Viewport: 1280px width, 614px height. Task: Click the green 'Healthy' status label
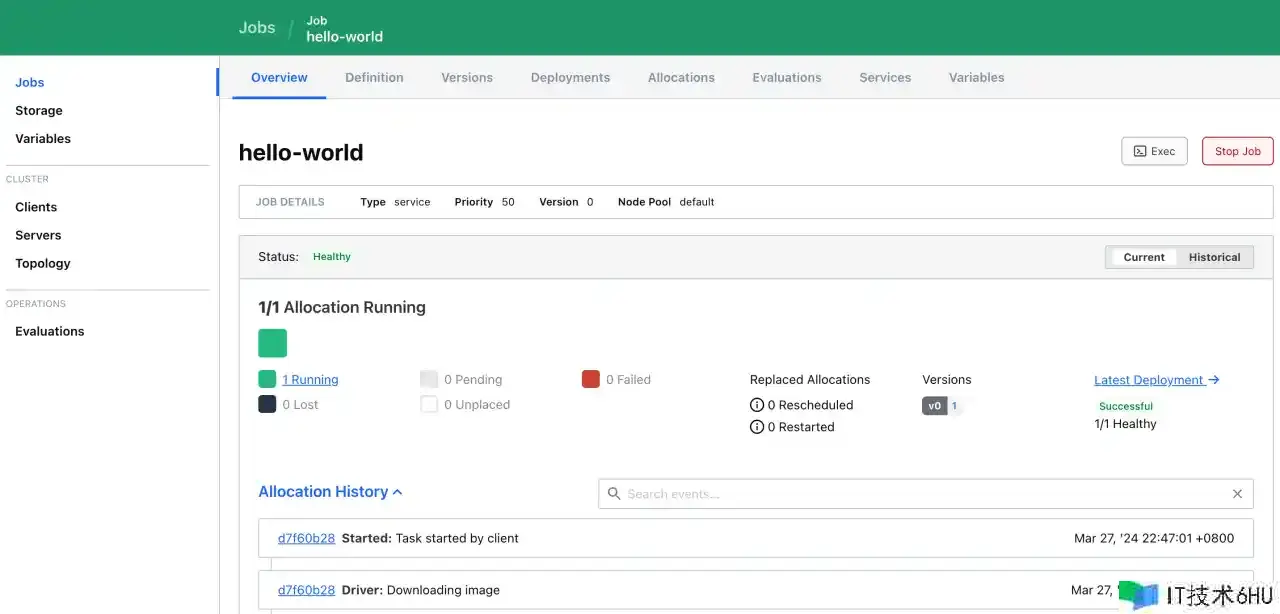point(332,257)
